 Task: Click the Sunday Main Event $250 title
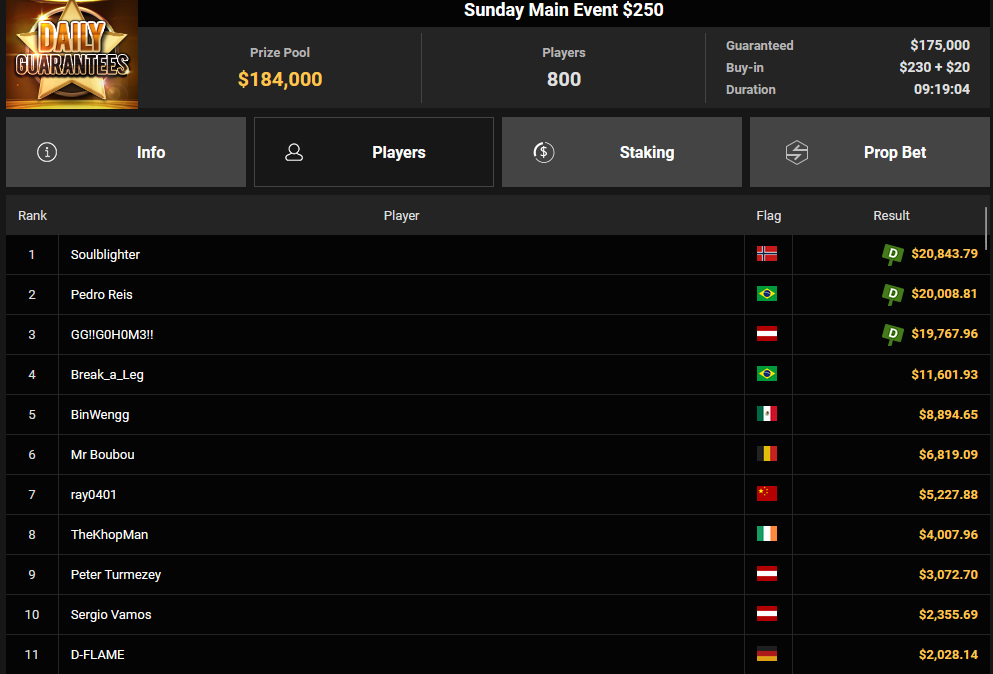[564, 10]
